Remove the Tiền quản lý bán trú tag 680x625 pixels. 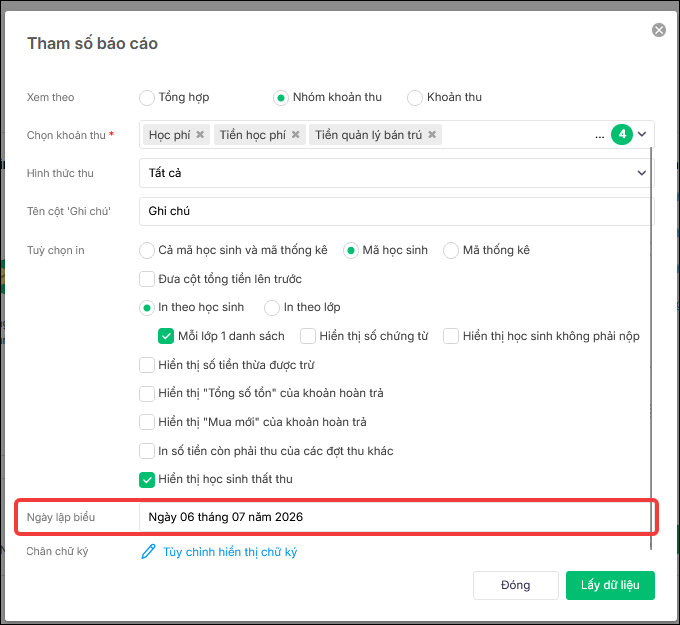coord(432,134)
